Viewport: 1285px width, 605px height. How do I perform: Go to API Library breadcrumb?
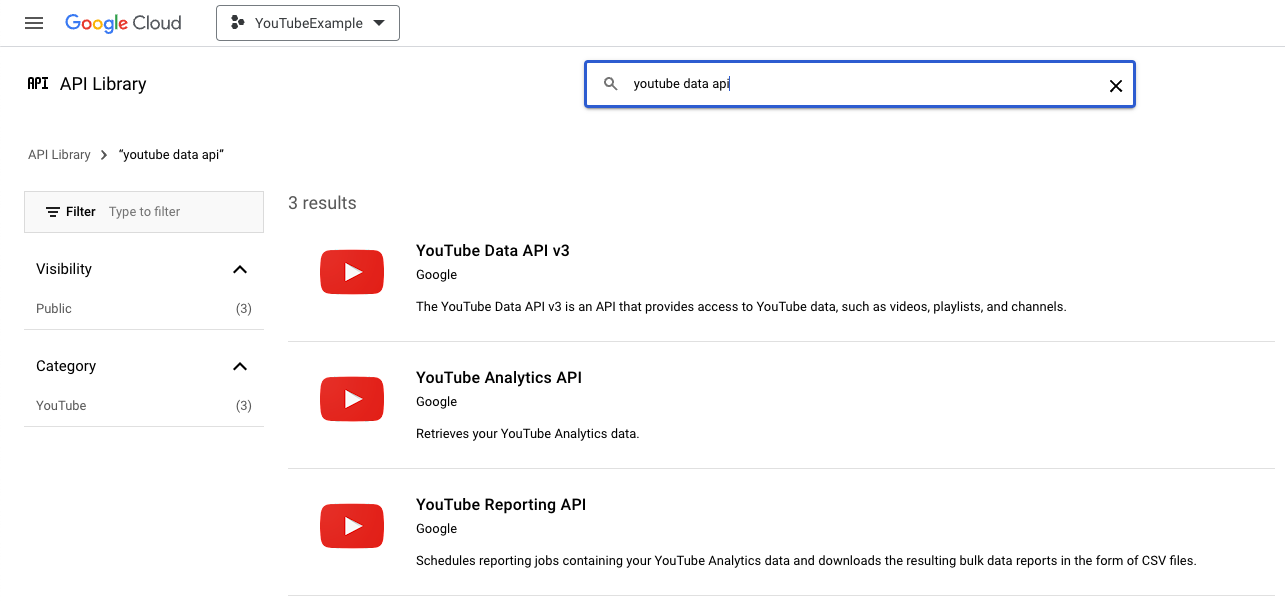tap(59, 155)
